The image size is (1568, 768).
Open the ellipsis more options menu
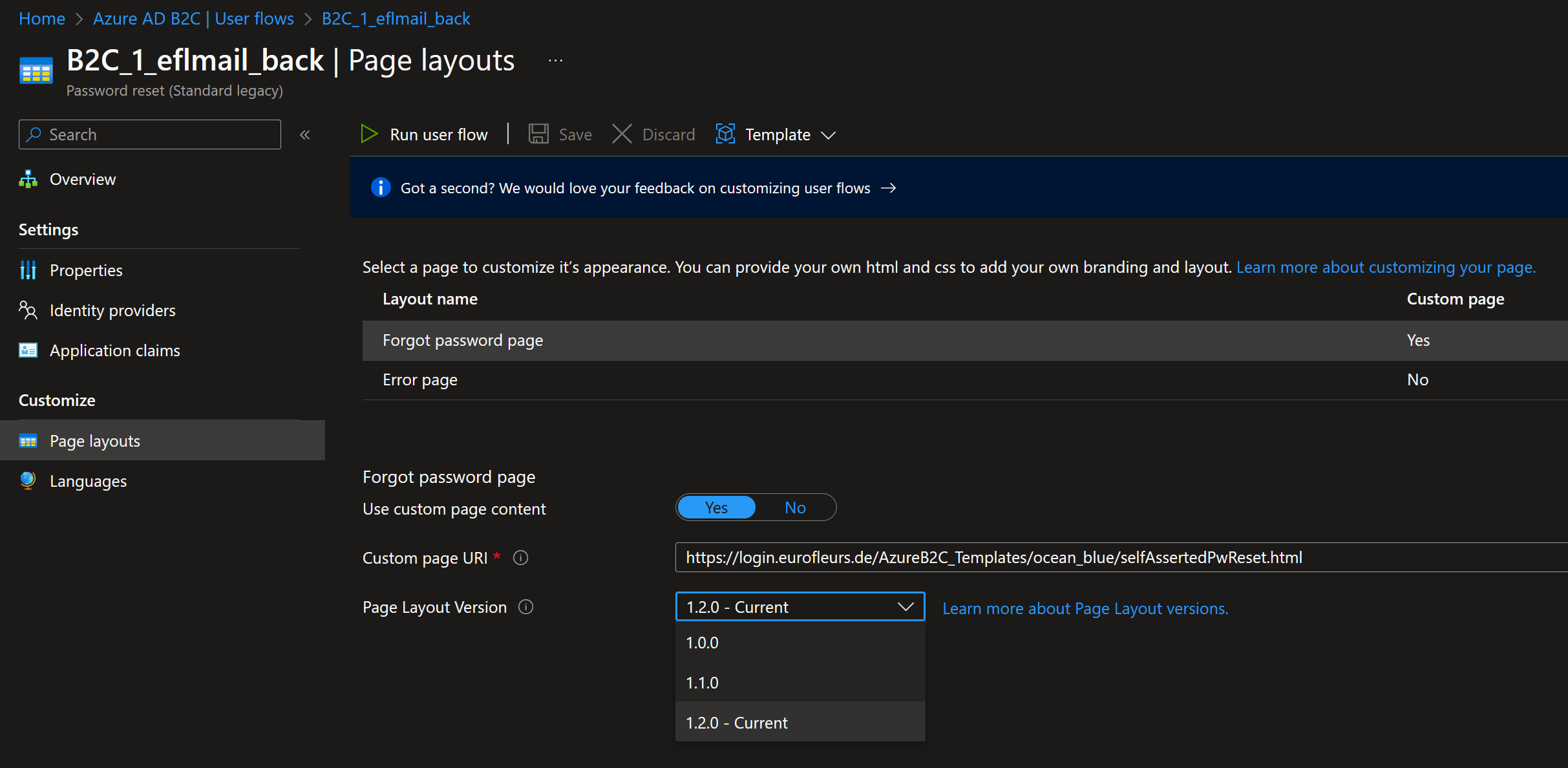pyautogui.click(x=555, y=61)
